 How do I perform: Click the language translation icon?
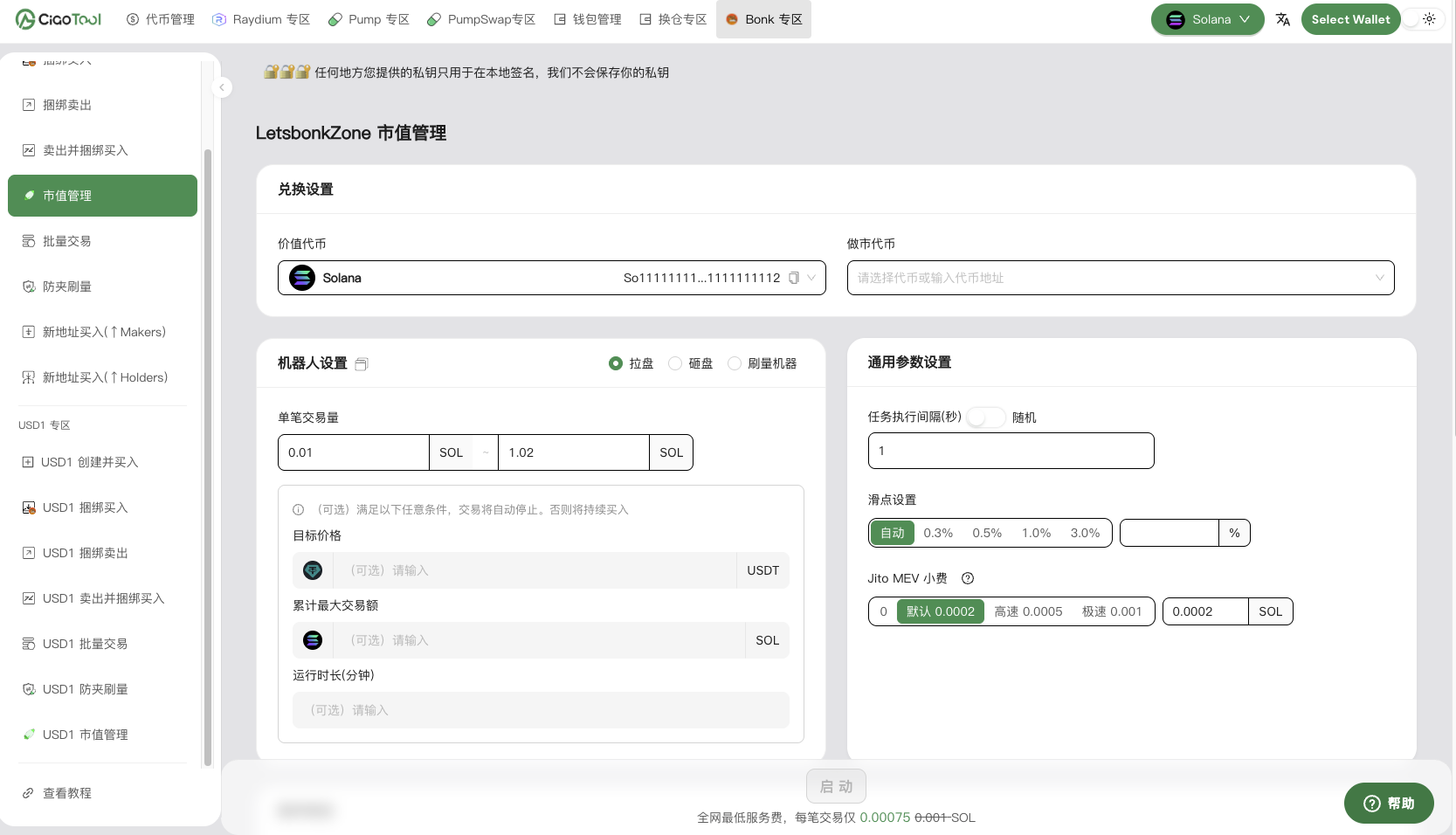pos(1282,19)
